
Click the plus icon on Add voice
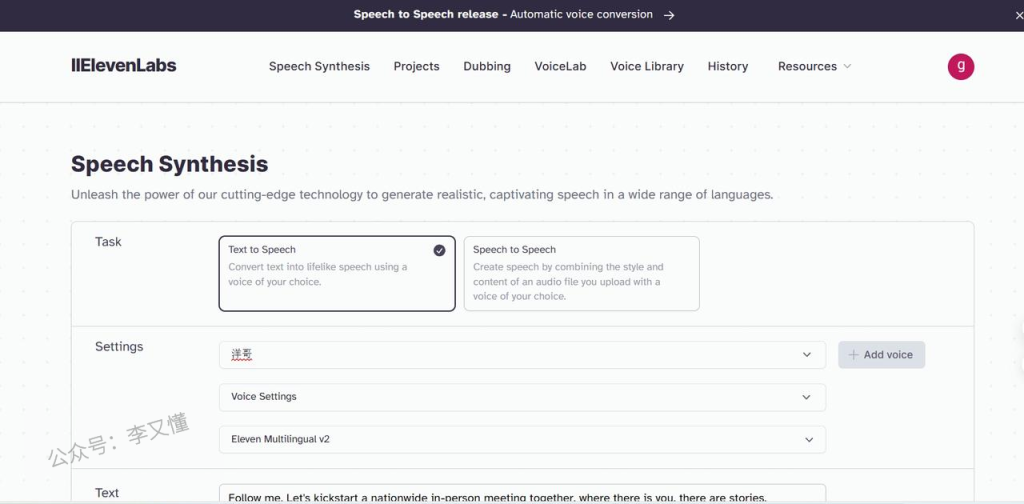coord(853,355)
